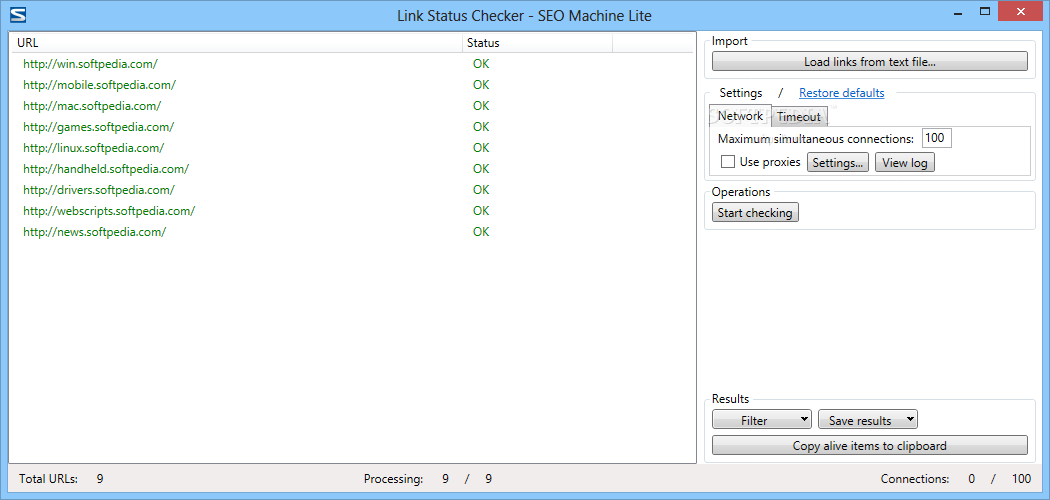Switch to the Network tab
The height and width of the screenshot is (500, 1050).
click(x=740, y=116)
